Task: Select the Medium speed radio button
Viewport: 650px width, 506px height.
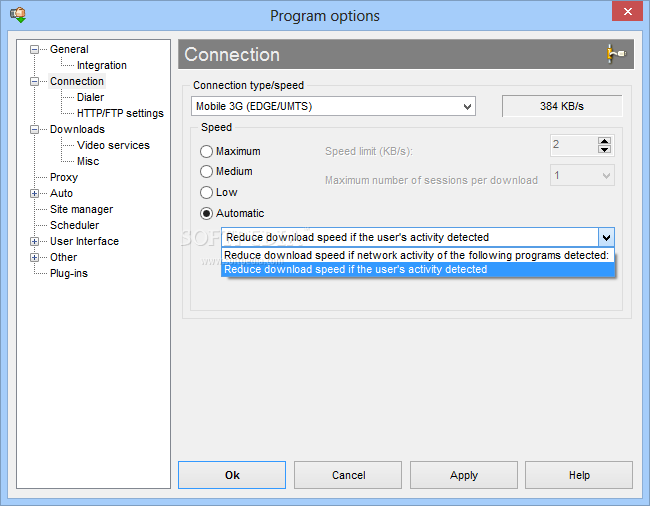Action: point(206,172)
